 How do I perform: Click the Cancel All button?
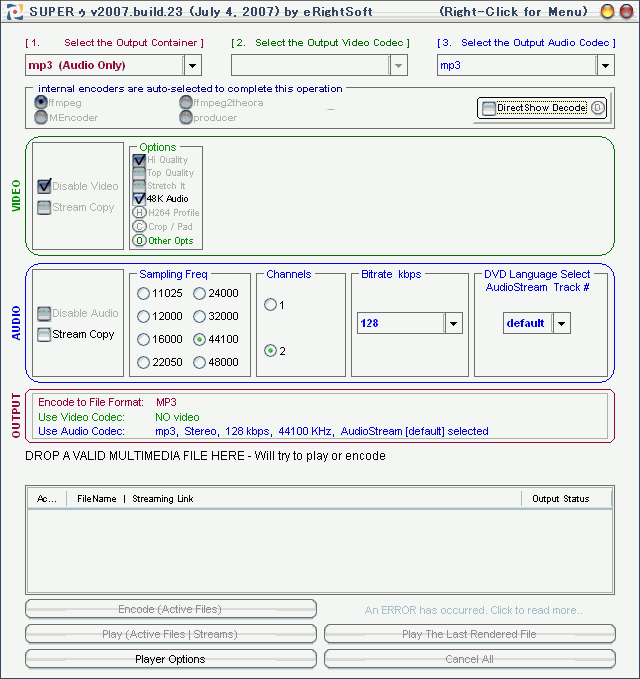point(469,659)
